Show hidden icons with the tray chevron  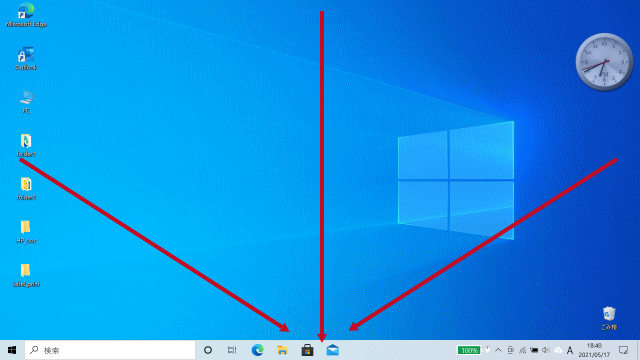(x=498, y=350)
